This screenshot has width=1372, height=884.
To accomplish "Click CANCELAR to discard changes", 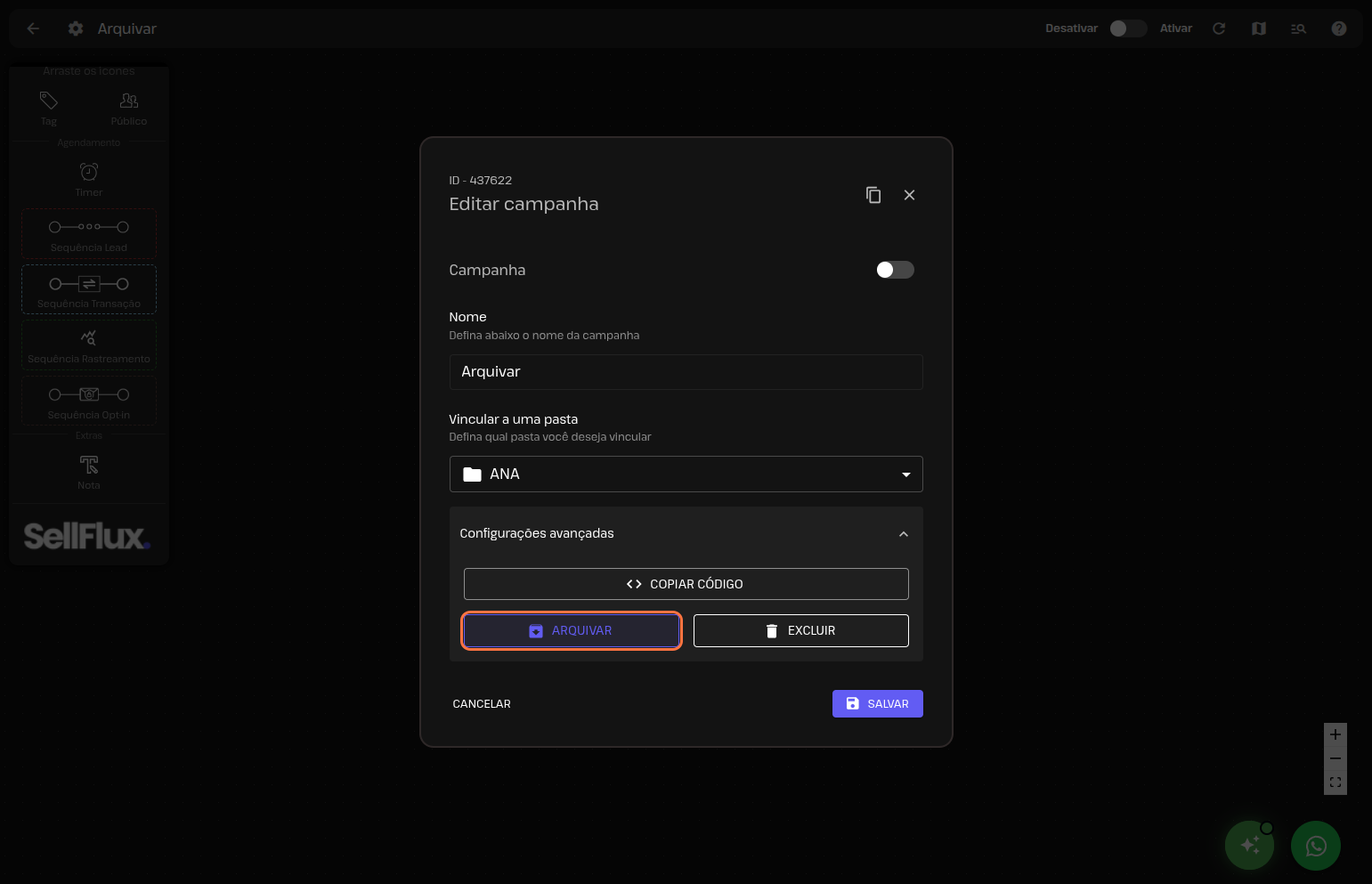I will 482,704.
